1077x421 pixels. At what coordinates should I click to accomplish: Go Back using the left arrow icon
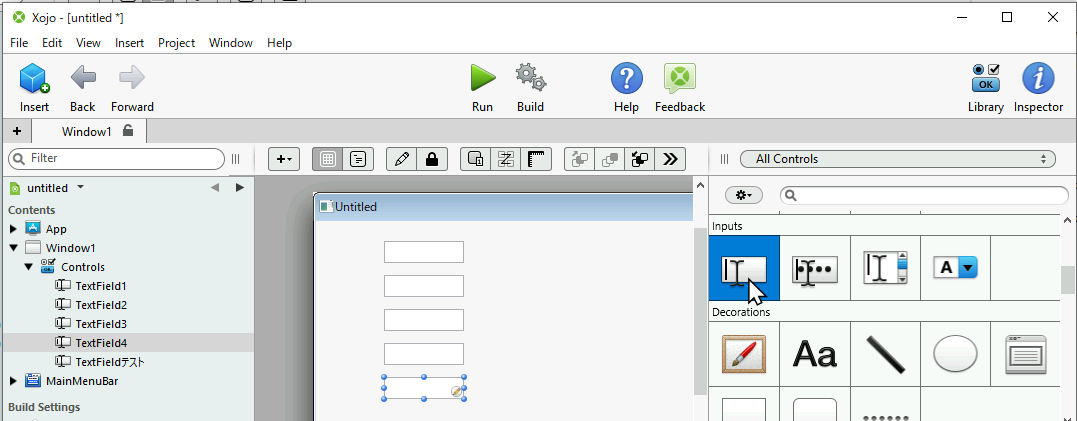point(83,78)
